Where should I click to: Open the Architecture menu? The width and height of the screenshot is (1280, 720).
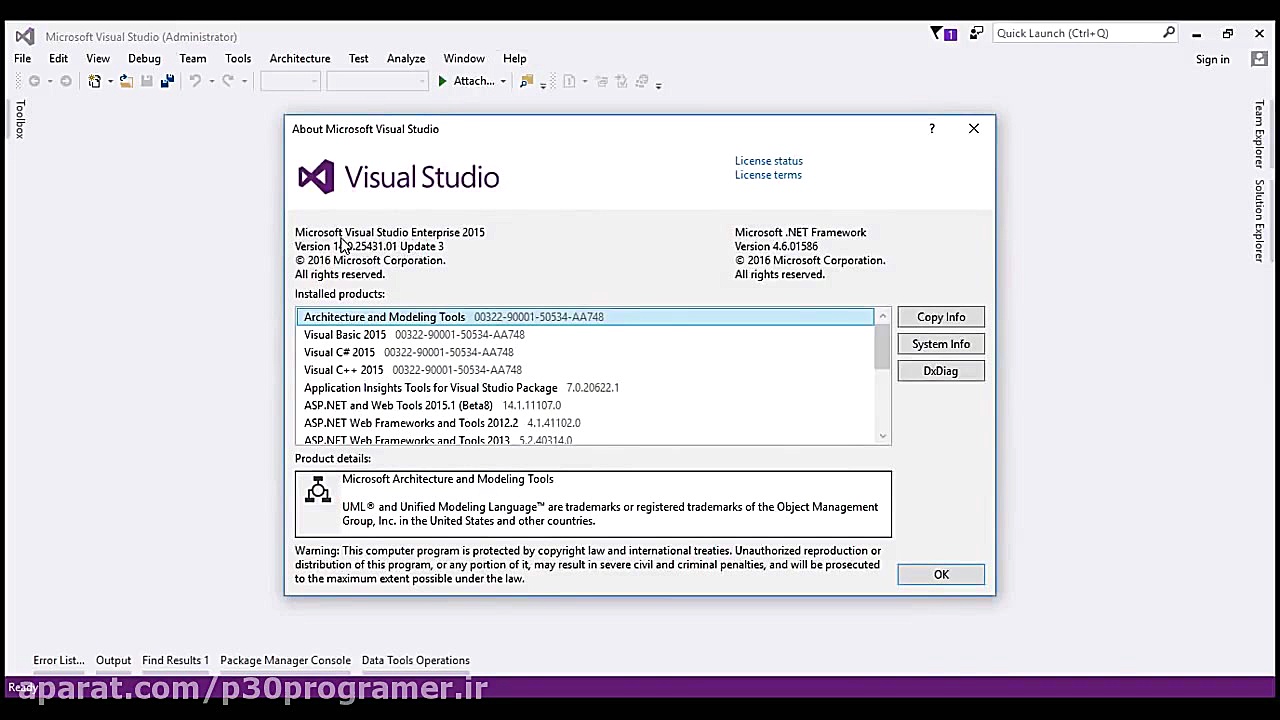tap(300, 58)
